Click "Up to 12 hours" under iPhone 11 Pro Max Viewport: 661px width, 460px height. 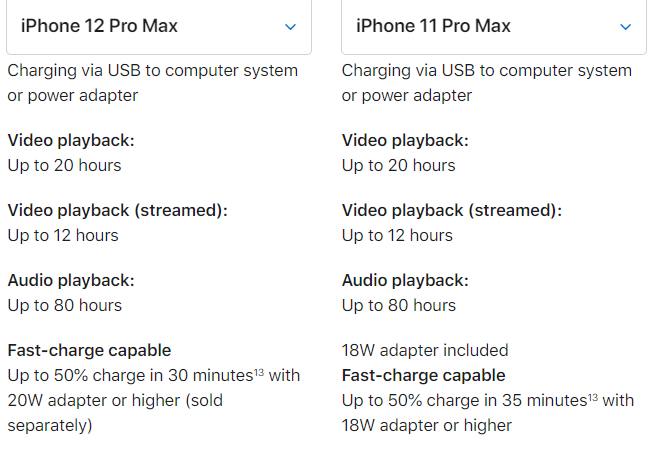pos(397,235)
